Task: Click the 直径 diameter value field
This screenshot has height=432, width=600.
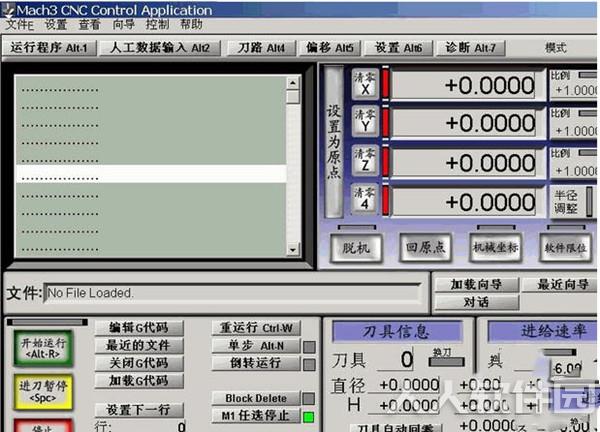Action: tap(404, 385)
